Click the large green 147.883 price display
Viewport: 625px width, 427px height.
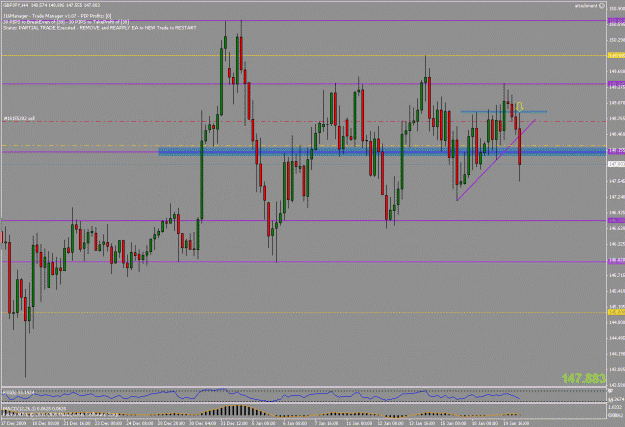click(x=584, y=378)
